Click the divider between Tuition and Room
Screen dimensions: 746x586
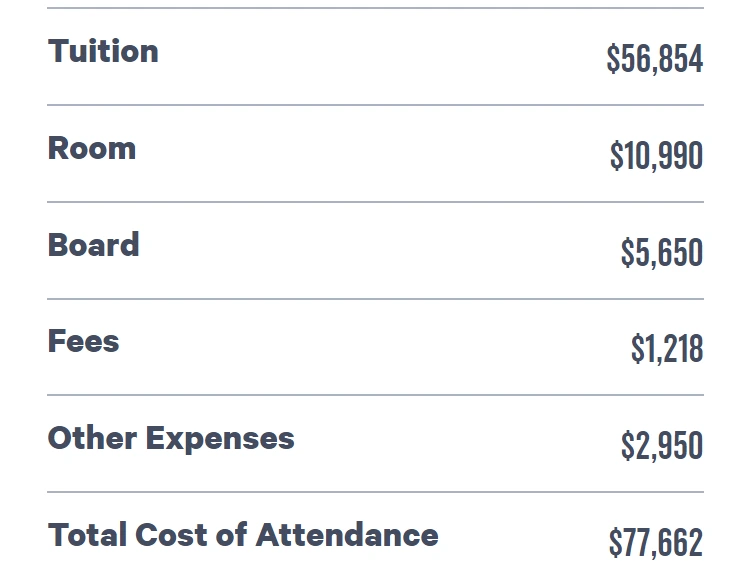coord(375,105)
